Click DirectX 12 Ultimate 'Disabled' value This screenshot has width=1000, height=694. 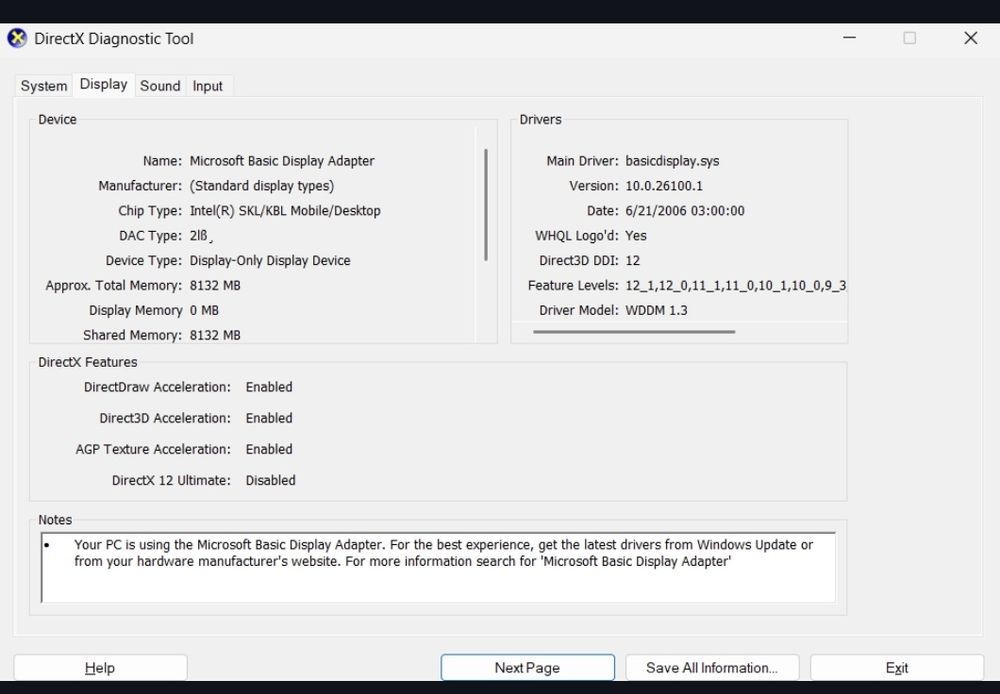(270, 480)
